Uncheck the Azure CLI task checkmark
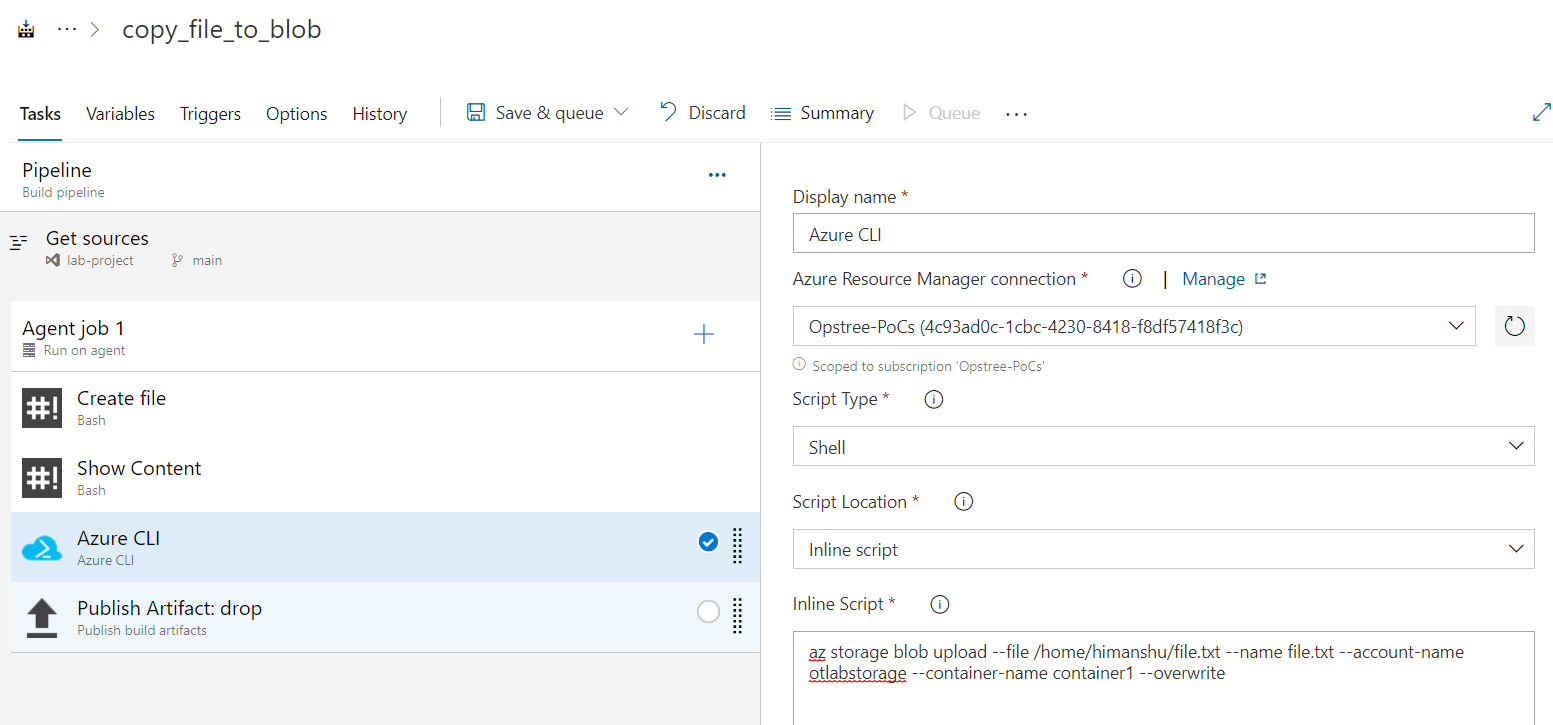This screenshot has width=1553, height=725. 708,542
